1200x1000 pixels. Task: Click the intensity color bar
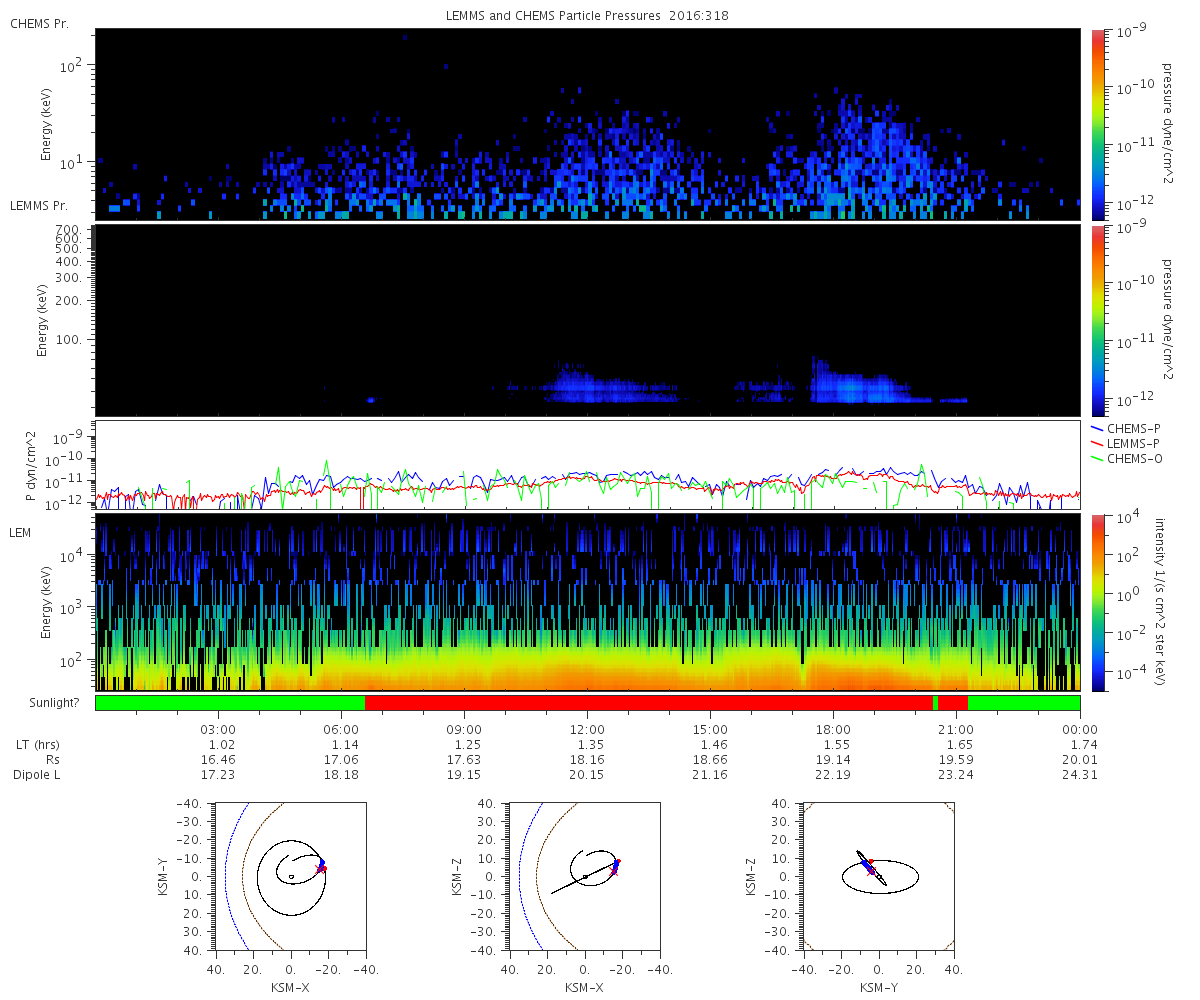1098,603
